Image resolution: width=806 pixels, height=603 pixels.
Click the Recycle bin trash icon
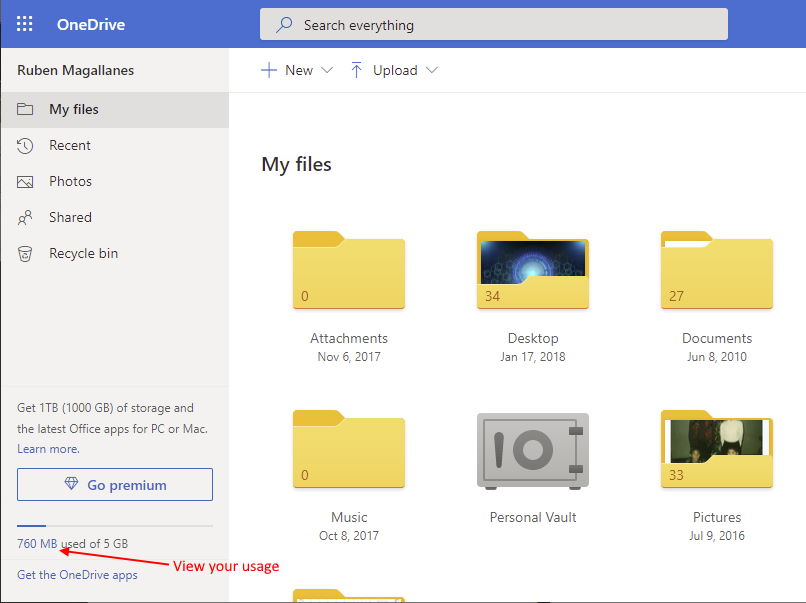[x=25, y=253]
